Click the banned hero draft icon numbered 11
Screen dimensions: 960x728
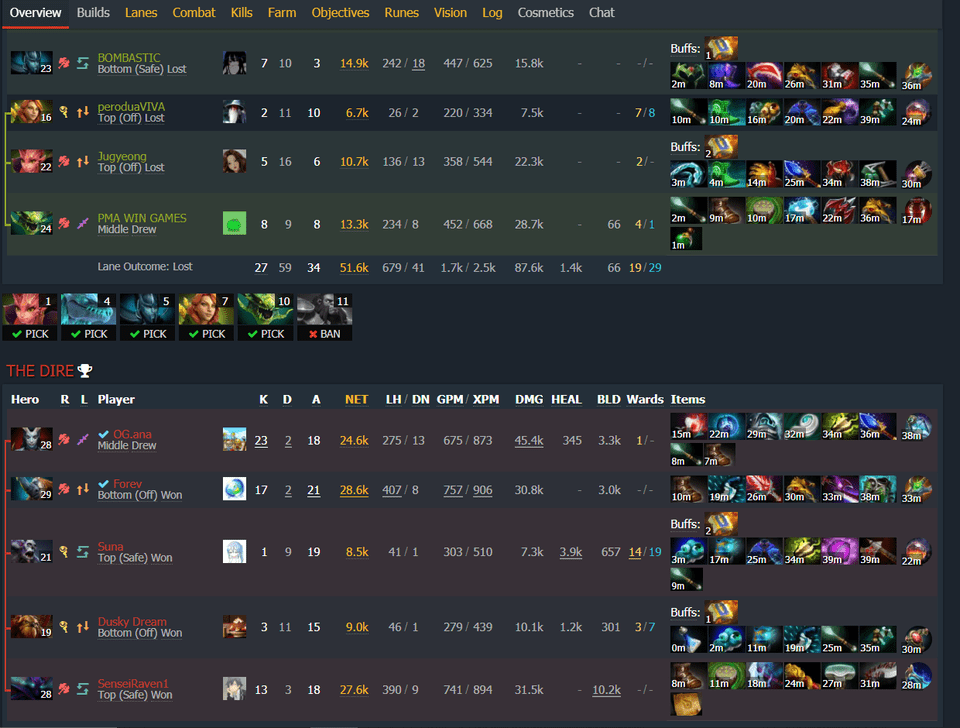point(324,317)
